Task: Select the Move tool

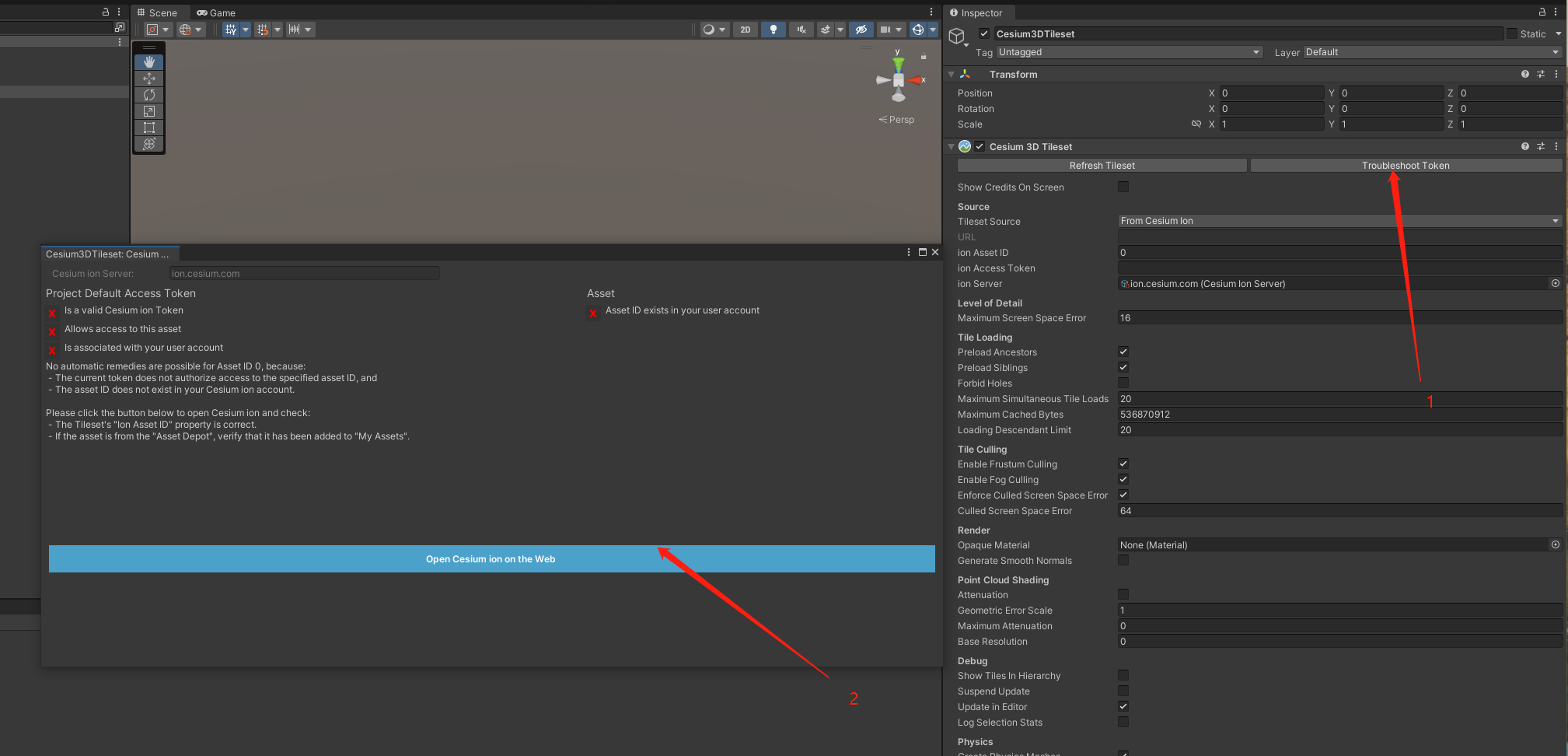Action: click(x=149, y=79)
